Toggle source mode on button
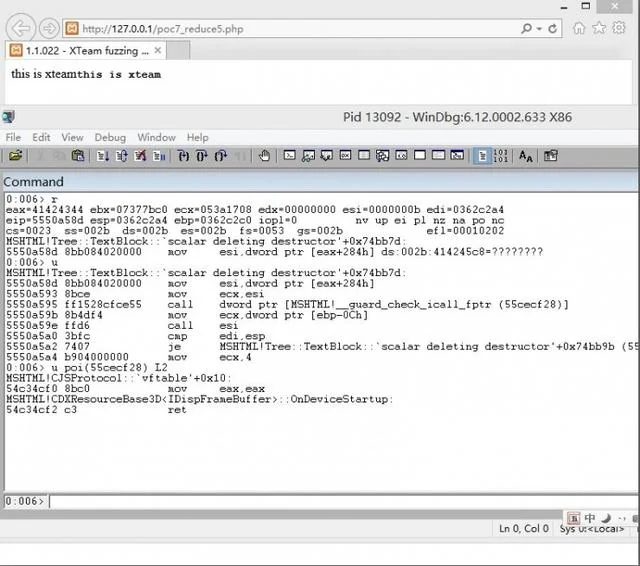 click(x=482, y=155)
